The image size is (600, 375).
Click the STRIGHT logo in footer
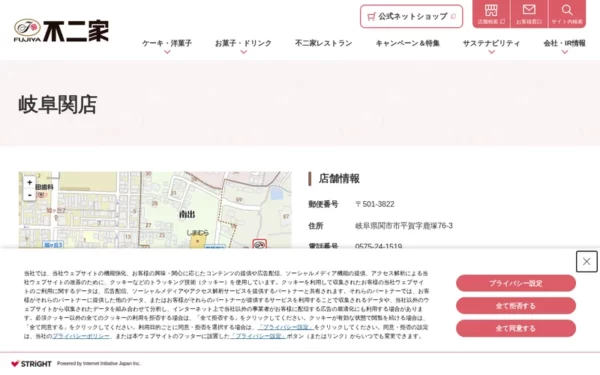click(x=31, y=364)
